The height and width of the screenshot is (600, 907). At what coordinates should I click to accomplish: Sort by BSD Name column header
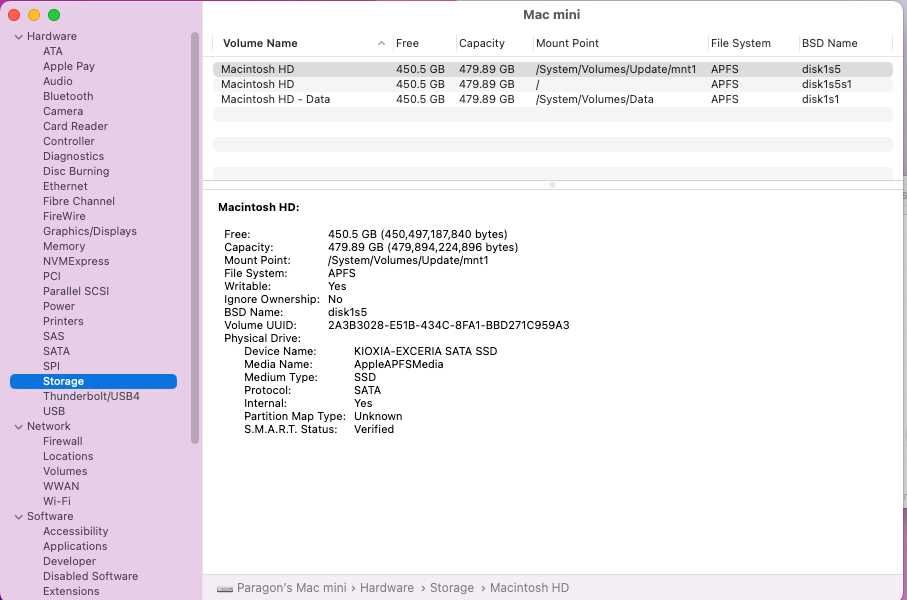(829, 43)
